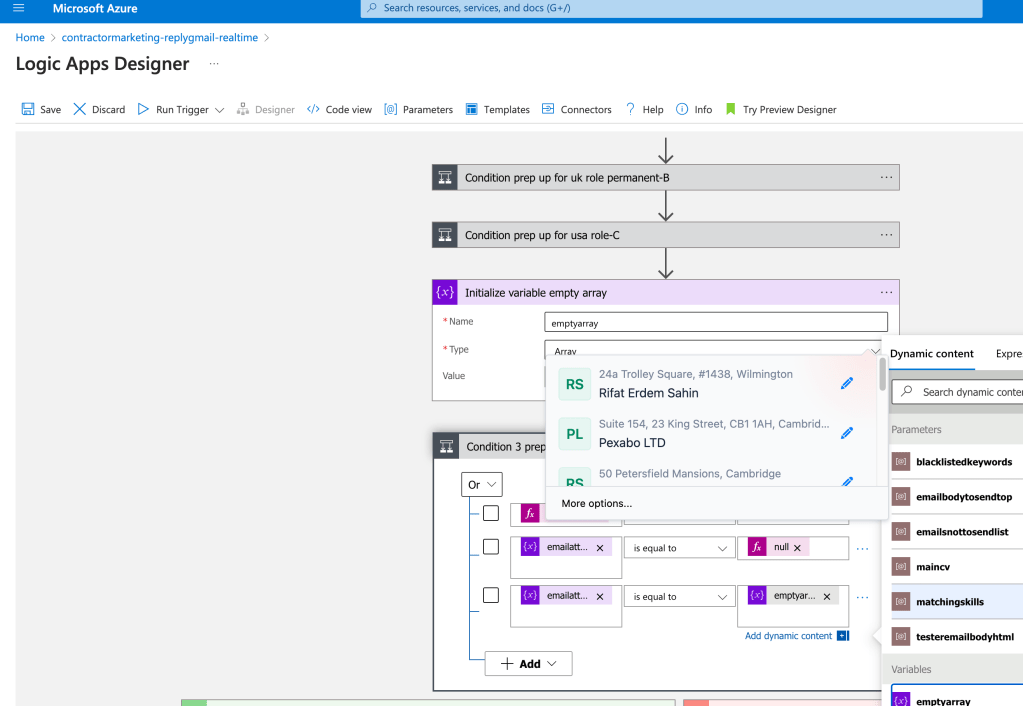Screen dimensions: 1023x706
Task: Open the ellipsis menu of uk role permanent-B
Action: pos(886,177)
